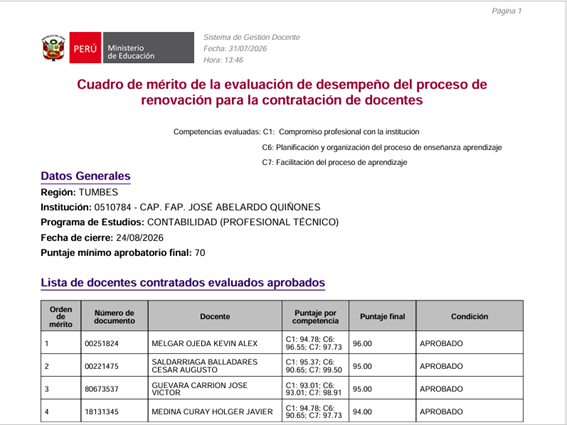The image size is (567, 425).
Task: Click the document main title text
Action: click(x=282, y=92)
